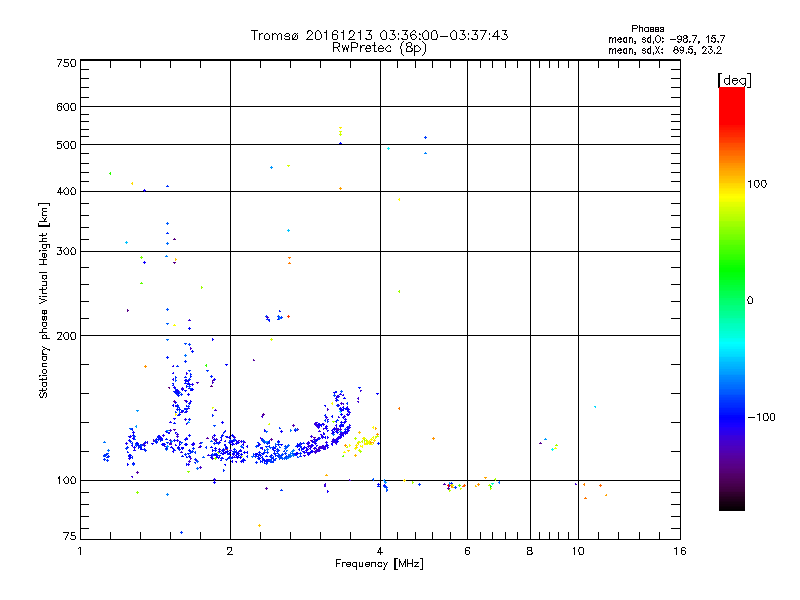
Task: Click the x-axis tick label '2'
Action: (230, 551)
